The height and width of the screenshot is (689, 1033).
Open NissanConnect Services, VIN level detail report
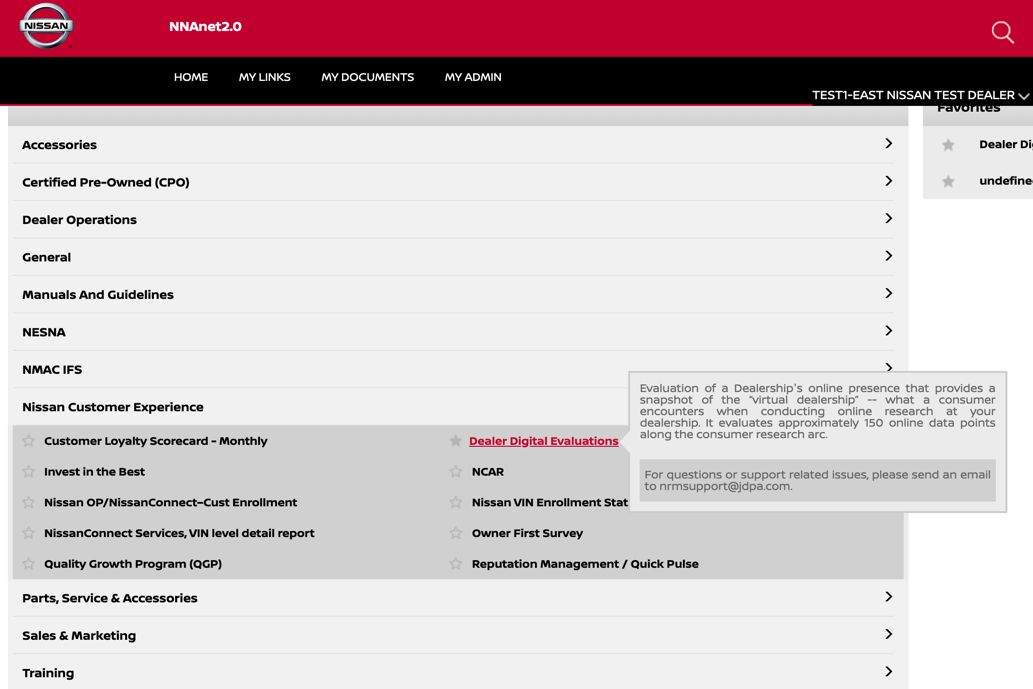179,533
